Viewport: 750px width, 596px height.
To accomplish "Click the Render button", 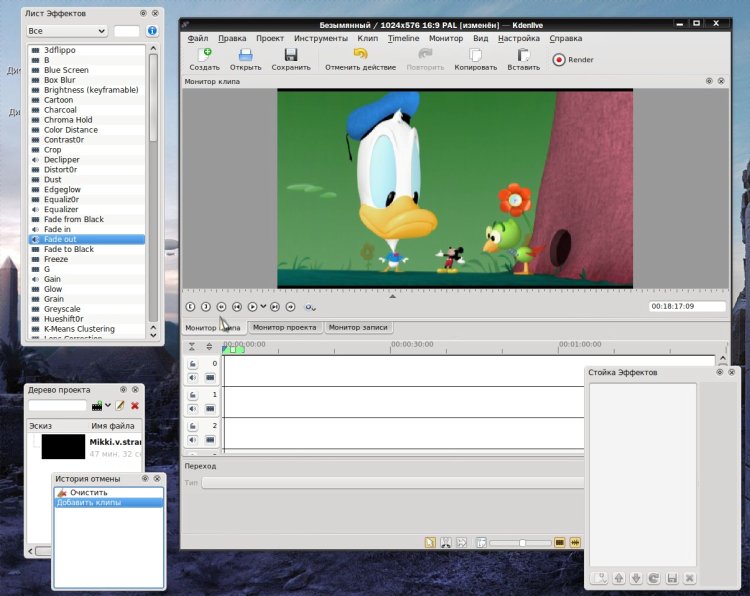I will tap(573, 60).
